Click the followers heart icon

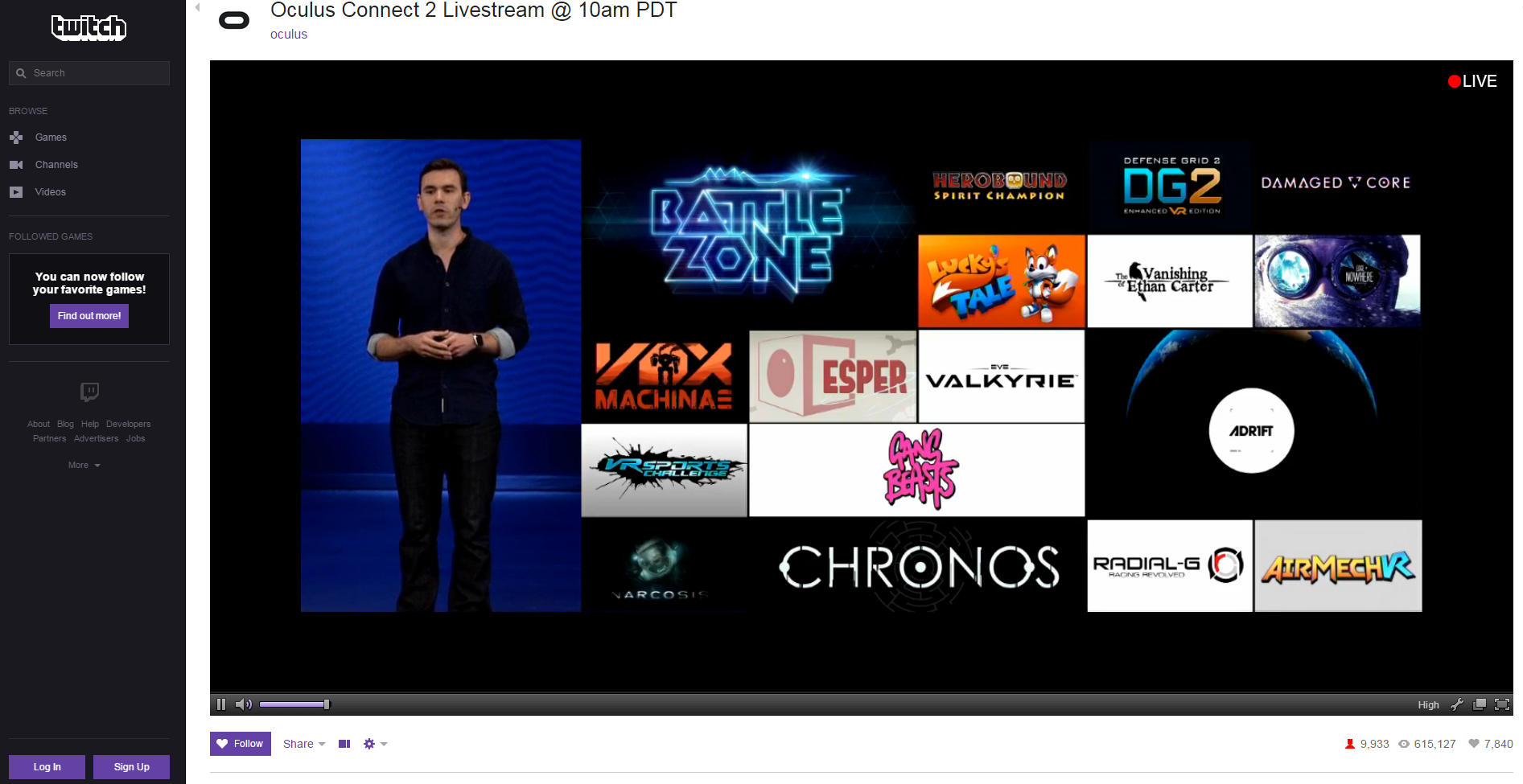(1474, 744)
